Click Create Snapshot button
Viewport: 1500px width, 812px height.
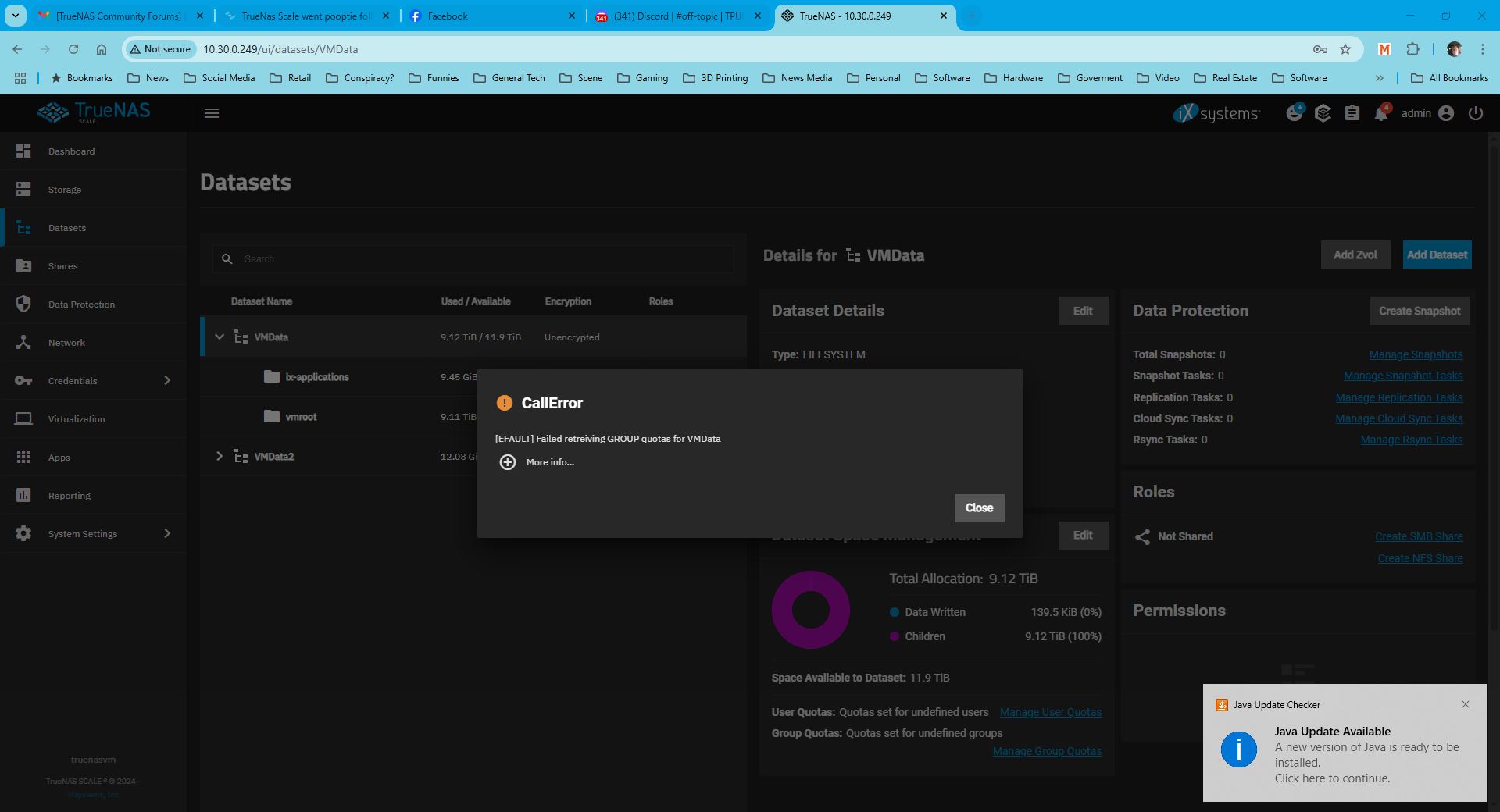[x=1420, y=311]
